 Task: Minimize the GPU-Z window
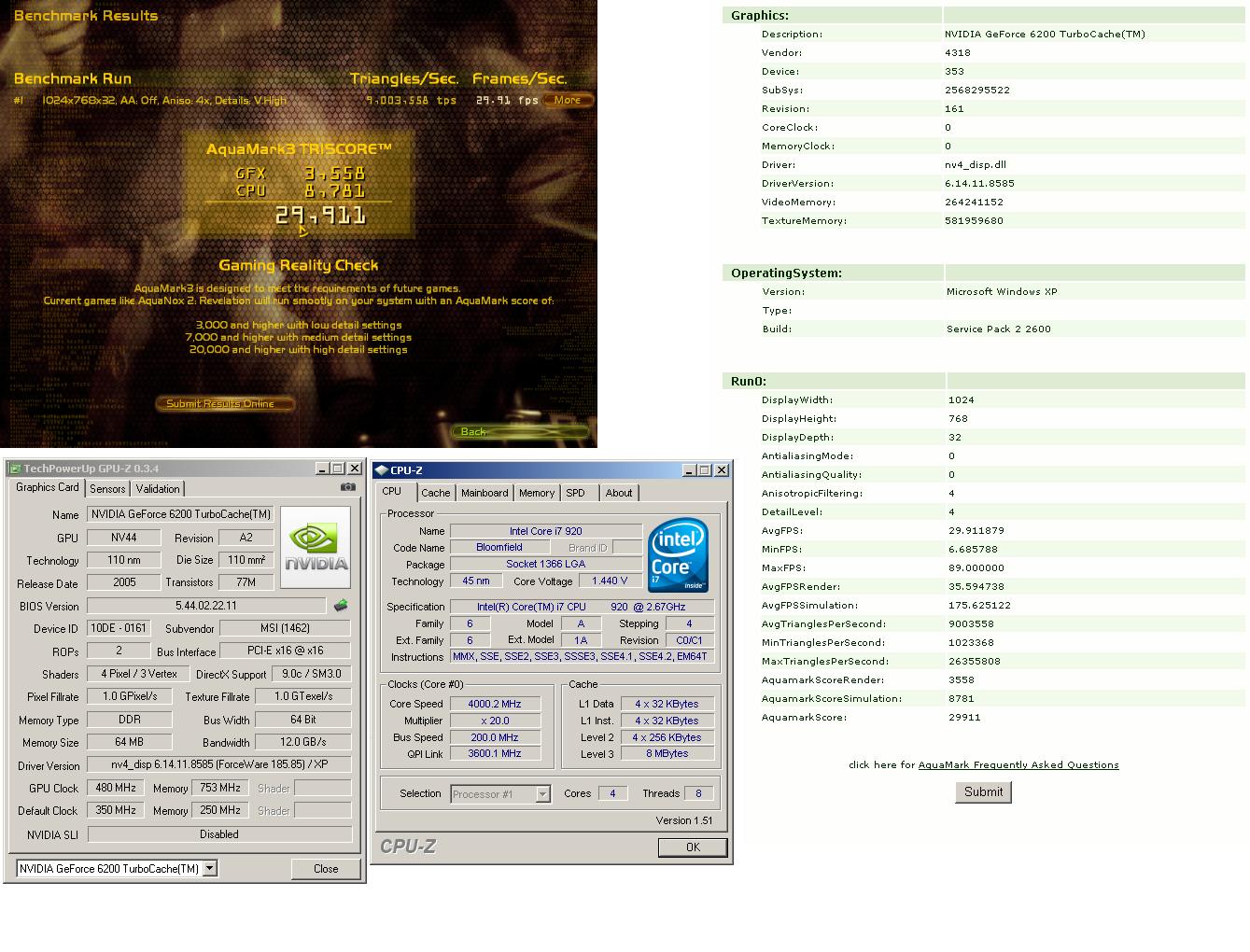coord(322,469)
